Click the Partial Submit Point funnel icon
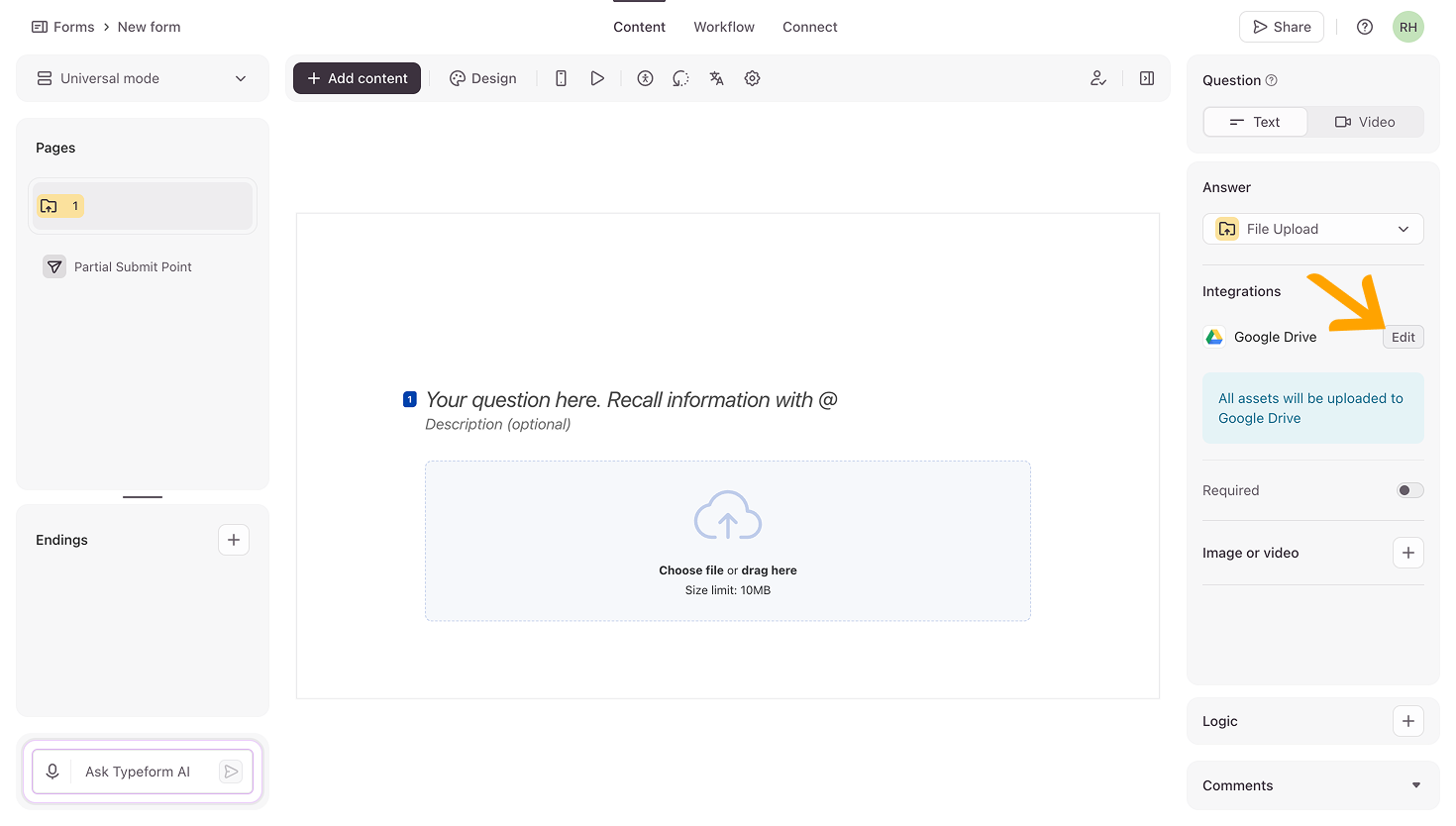This screenshot has height=826, width=1456. [54, 266]
